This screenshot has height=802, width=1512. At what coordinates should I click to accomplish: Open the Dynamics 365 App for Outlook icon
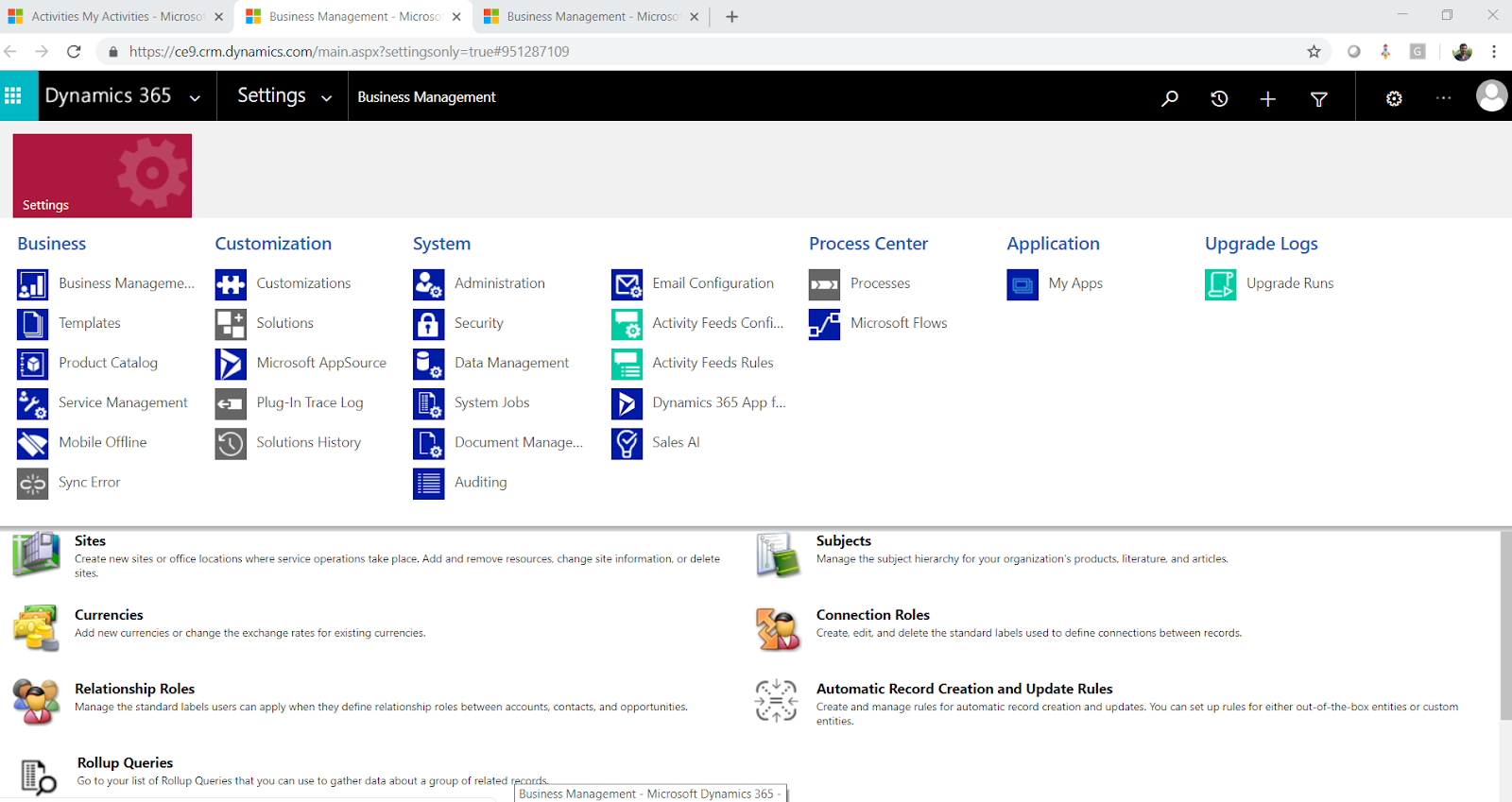(627, 403)
